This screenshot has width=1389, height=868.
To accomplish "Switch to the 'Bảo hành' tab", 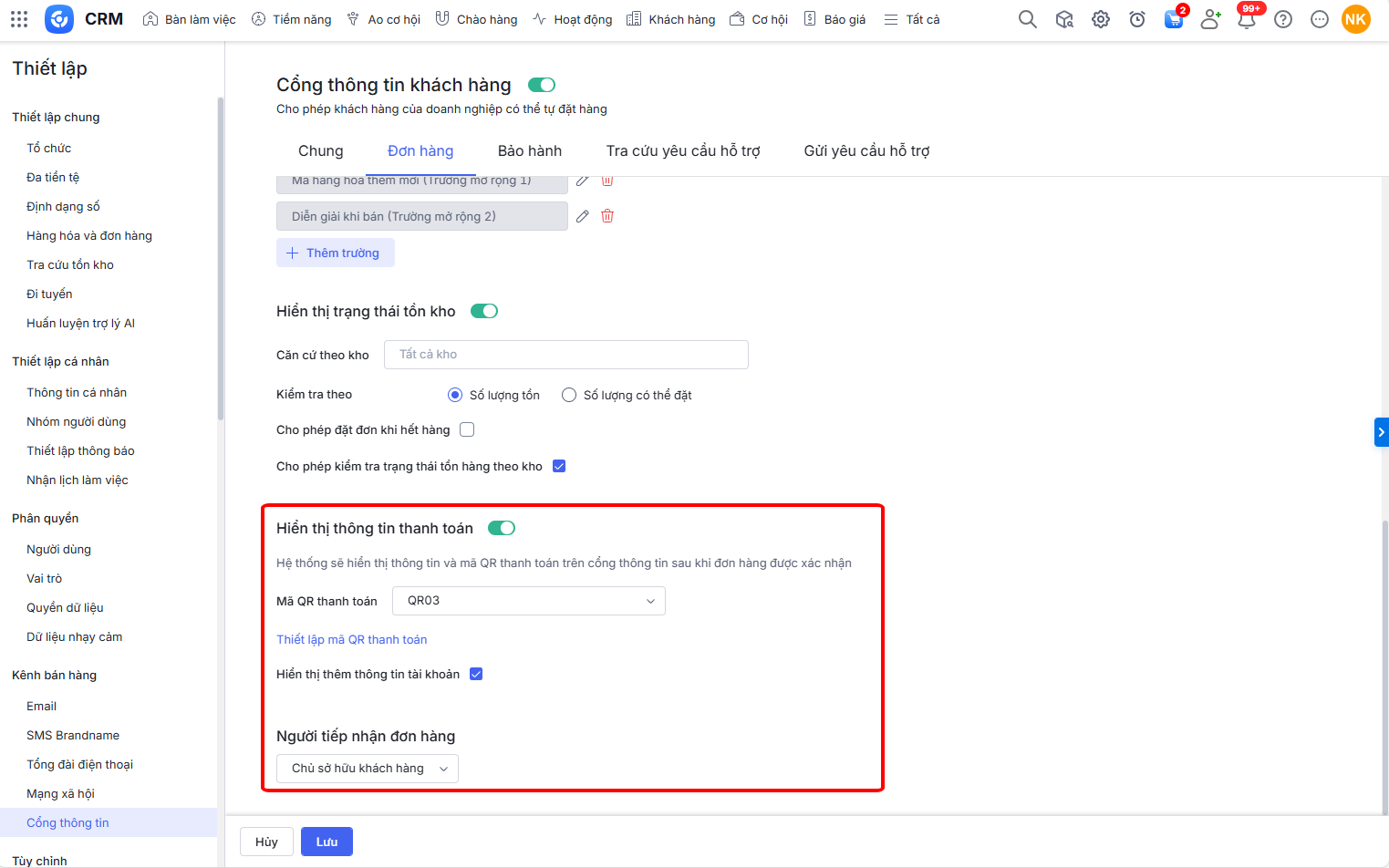I will tap(530, 151).
